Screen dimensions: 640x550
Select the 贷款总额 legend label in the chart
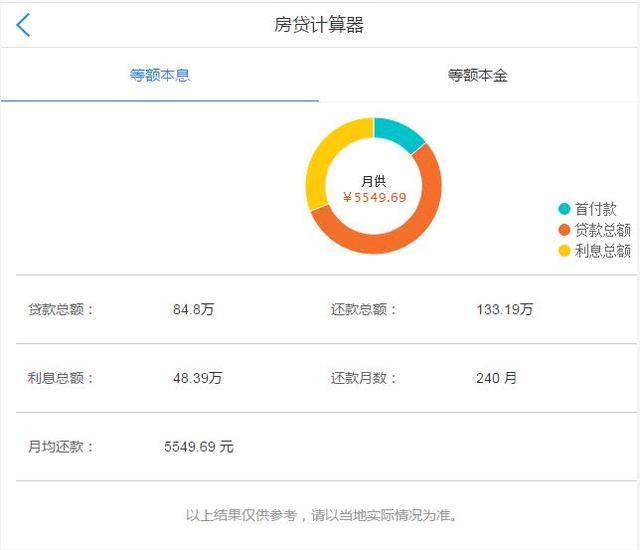point(602,230)
